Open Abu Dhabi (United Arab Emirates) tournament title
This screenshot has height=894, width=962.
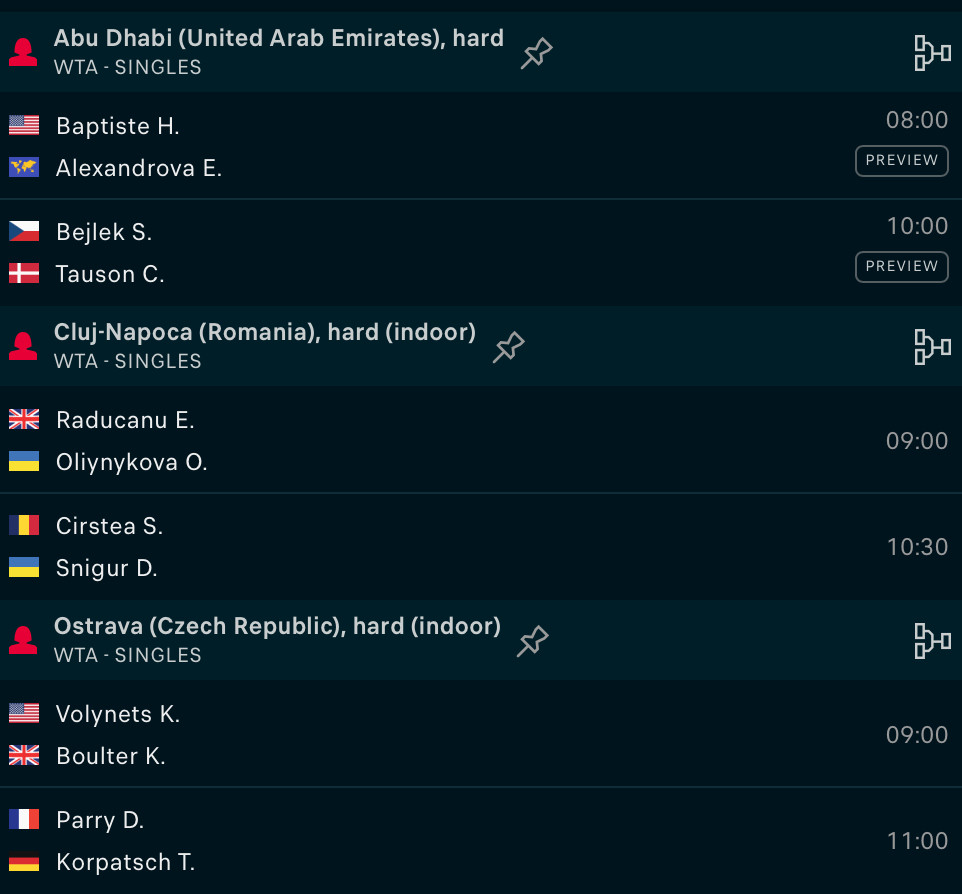click(x=279, y=38)
